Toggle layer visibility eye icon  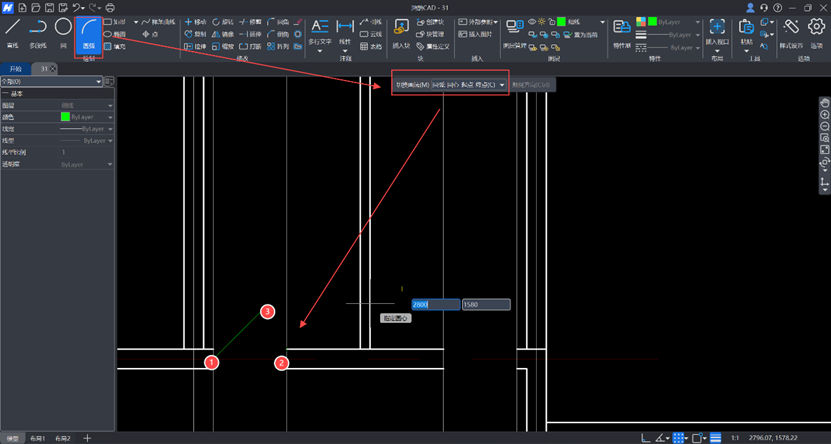(532, 22)
